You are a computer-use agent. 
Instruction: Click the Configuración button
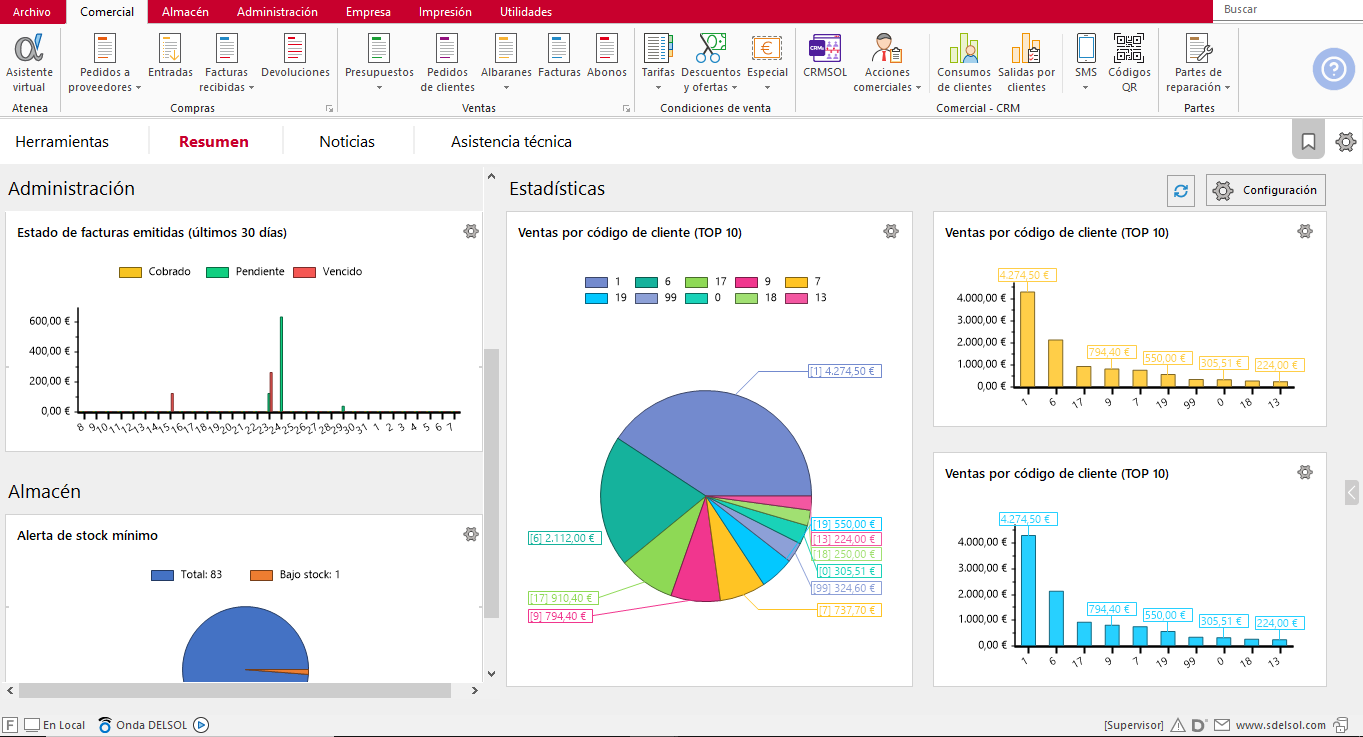point(1267,190)
